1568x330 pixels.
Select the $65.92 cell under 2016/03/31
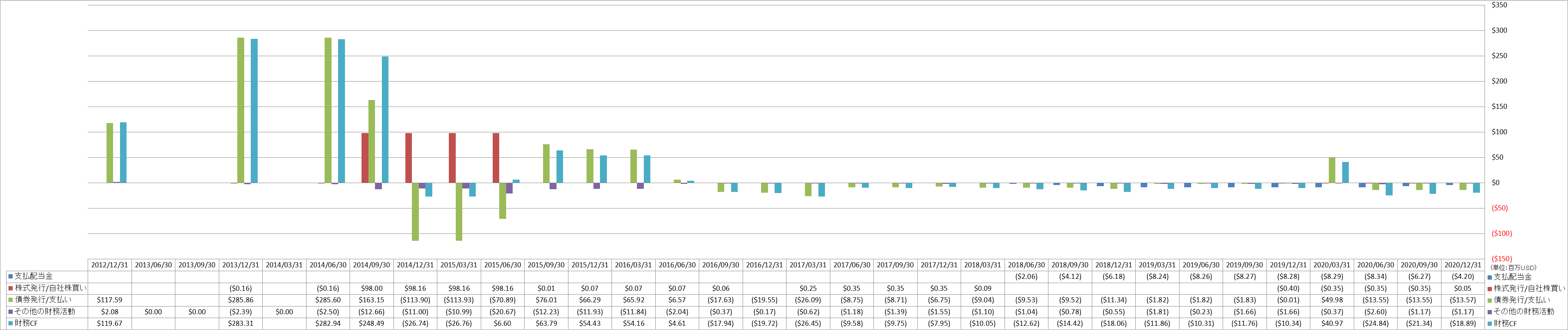(x=633, y=300)
